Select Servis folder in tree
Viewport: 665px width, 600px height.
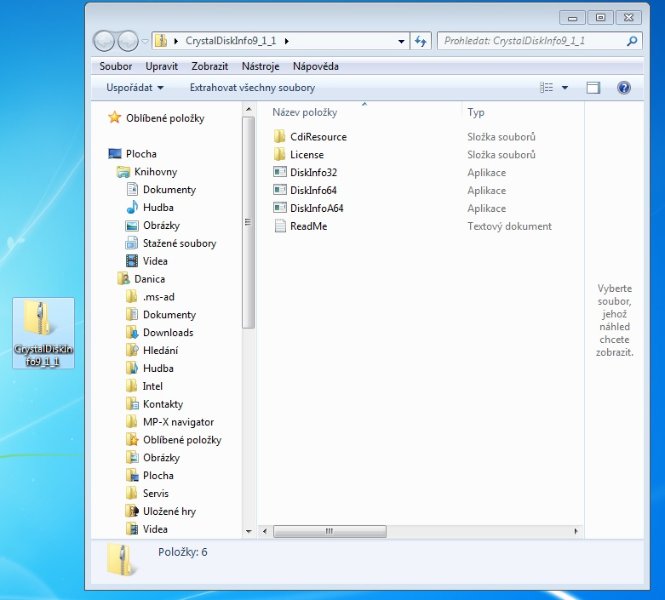147,493
